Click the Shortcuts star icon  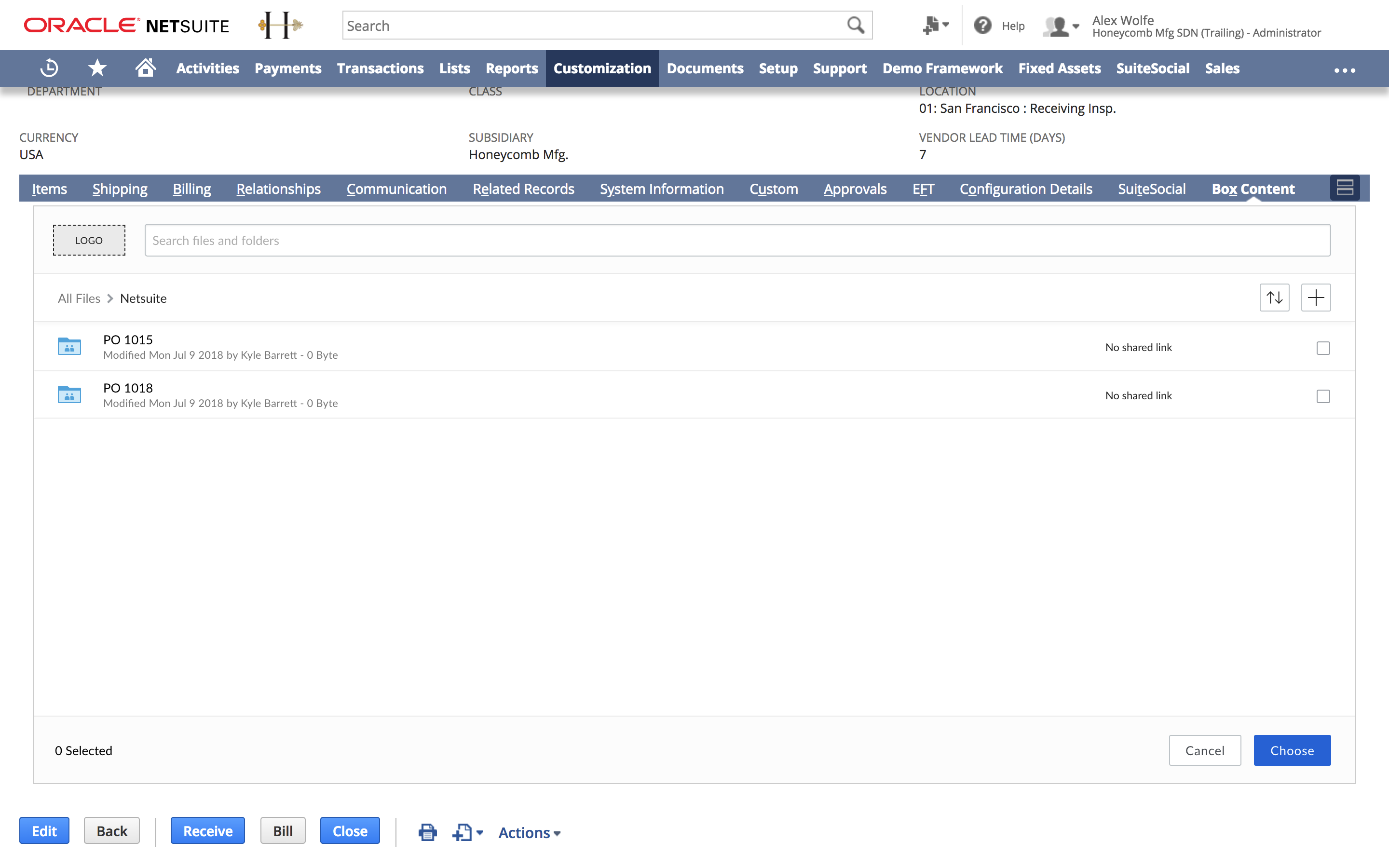(97, 68)
